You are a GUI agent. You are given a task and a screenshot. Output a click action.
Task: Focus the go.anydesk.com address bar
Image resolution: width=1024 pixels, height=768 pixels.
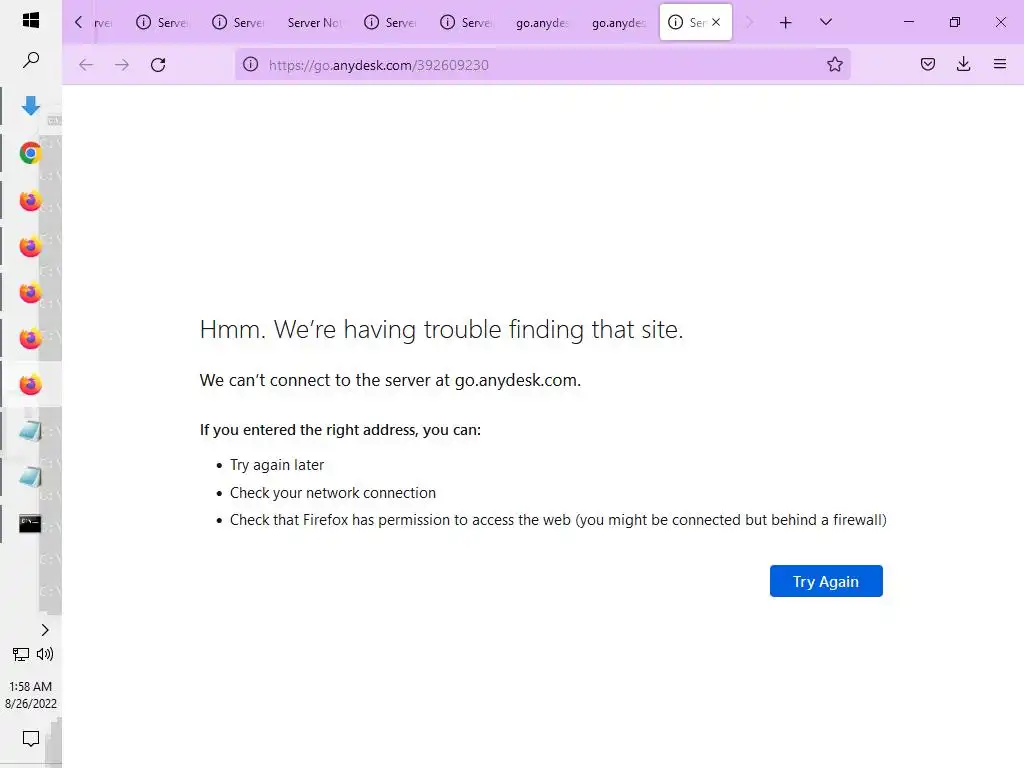pos(542,65)
